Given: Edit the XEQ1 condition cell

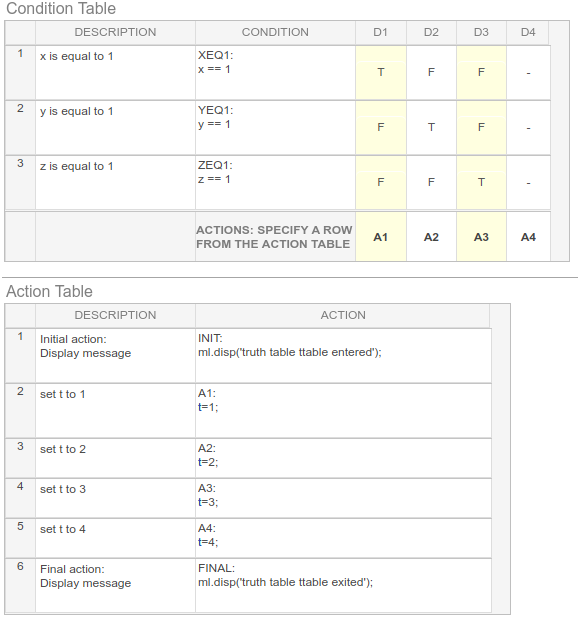Looking at the screenshot, I should [x=275, y=72].
